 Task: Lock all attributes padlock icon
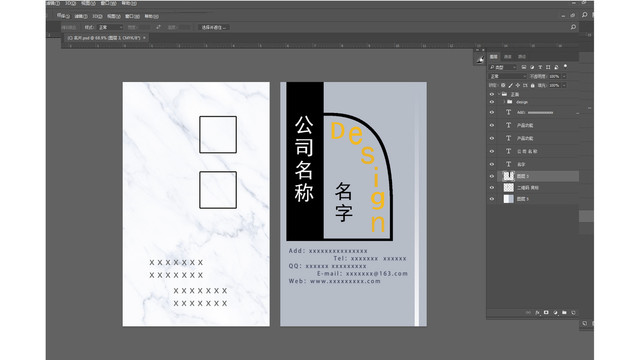(532, 85)
